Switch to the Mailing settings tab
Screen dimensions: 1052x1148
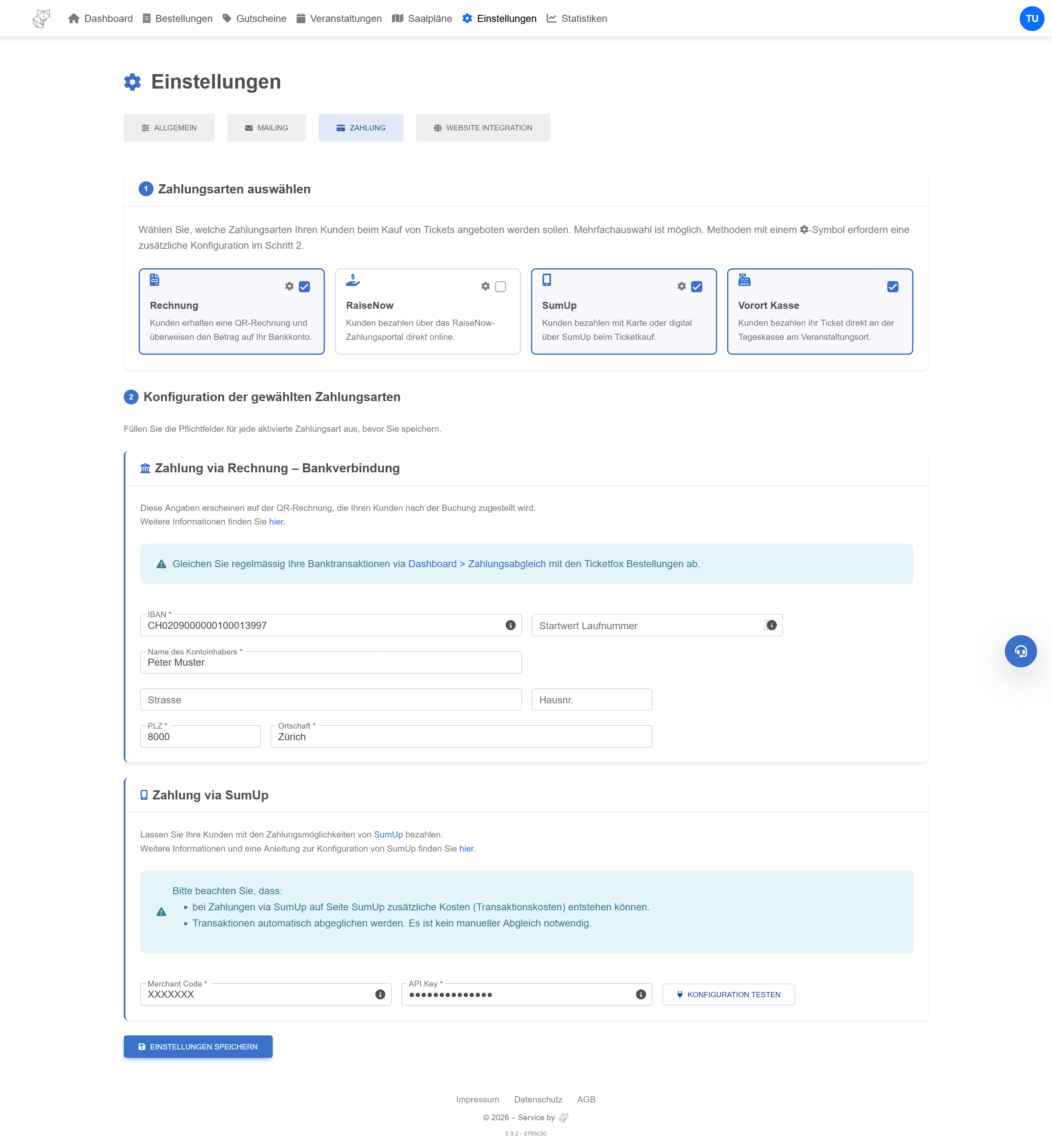pyautogui.click(x=267, y=128)
